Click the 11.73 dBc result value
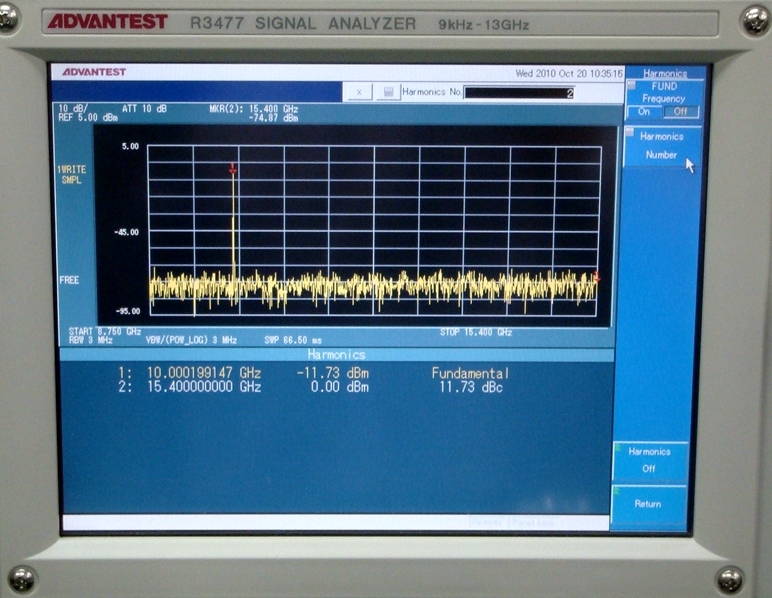This screenshot has height=598, width=772. pos(471,387)
